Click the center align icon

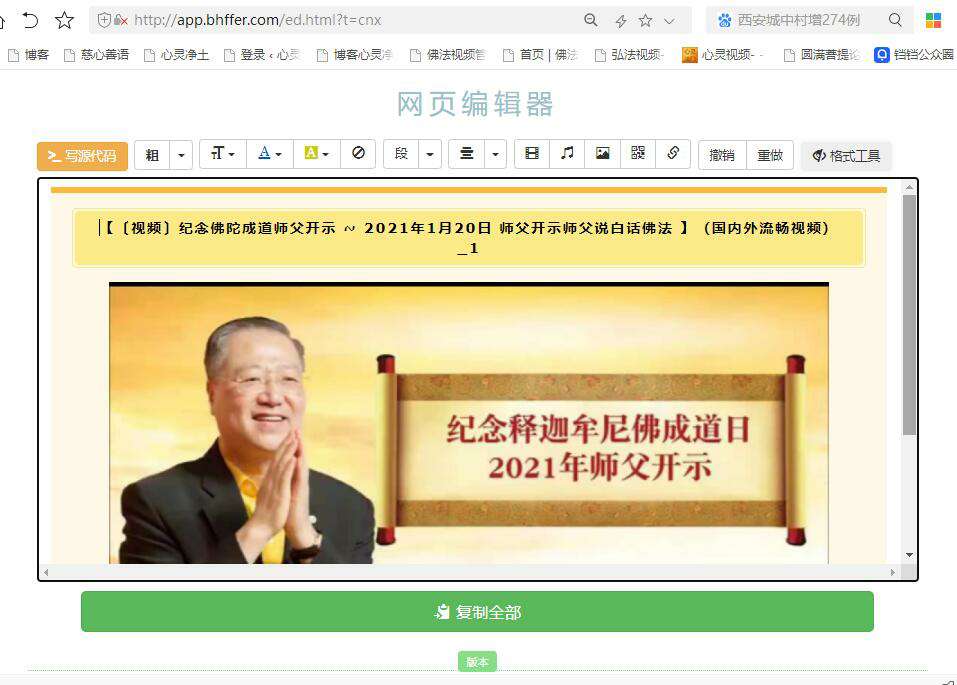tap(466, 153)
